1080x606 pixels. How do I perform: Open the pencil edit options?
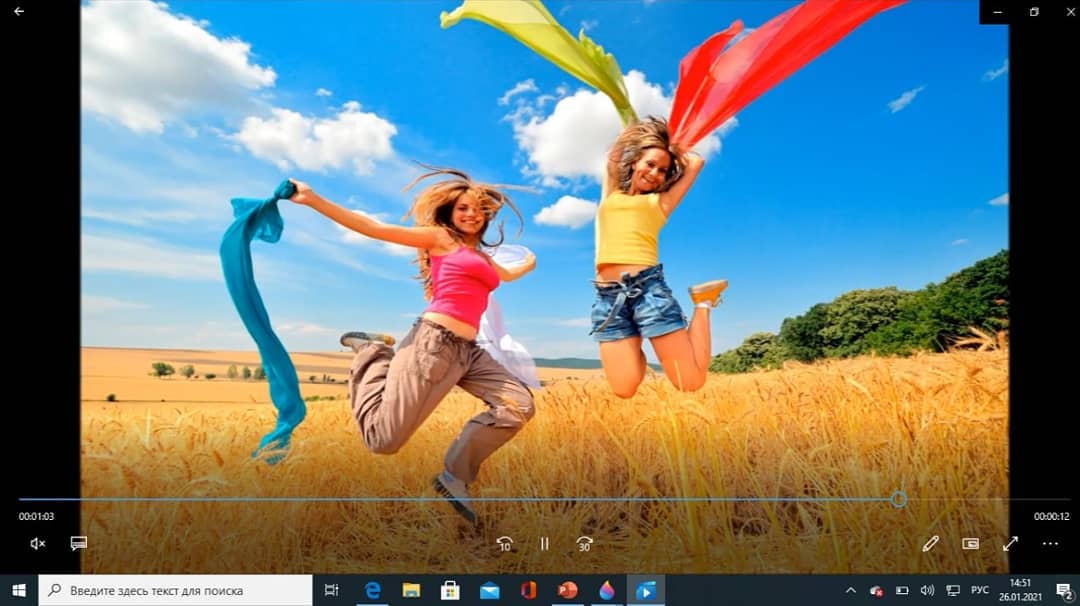[930, 544]
